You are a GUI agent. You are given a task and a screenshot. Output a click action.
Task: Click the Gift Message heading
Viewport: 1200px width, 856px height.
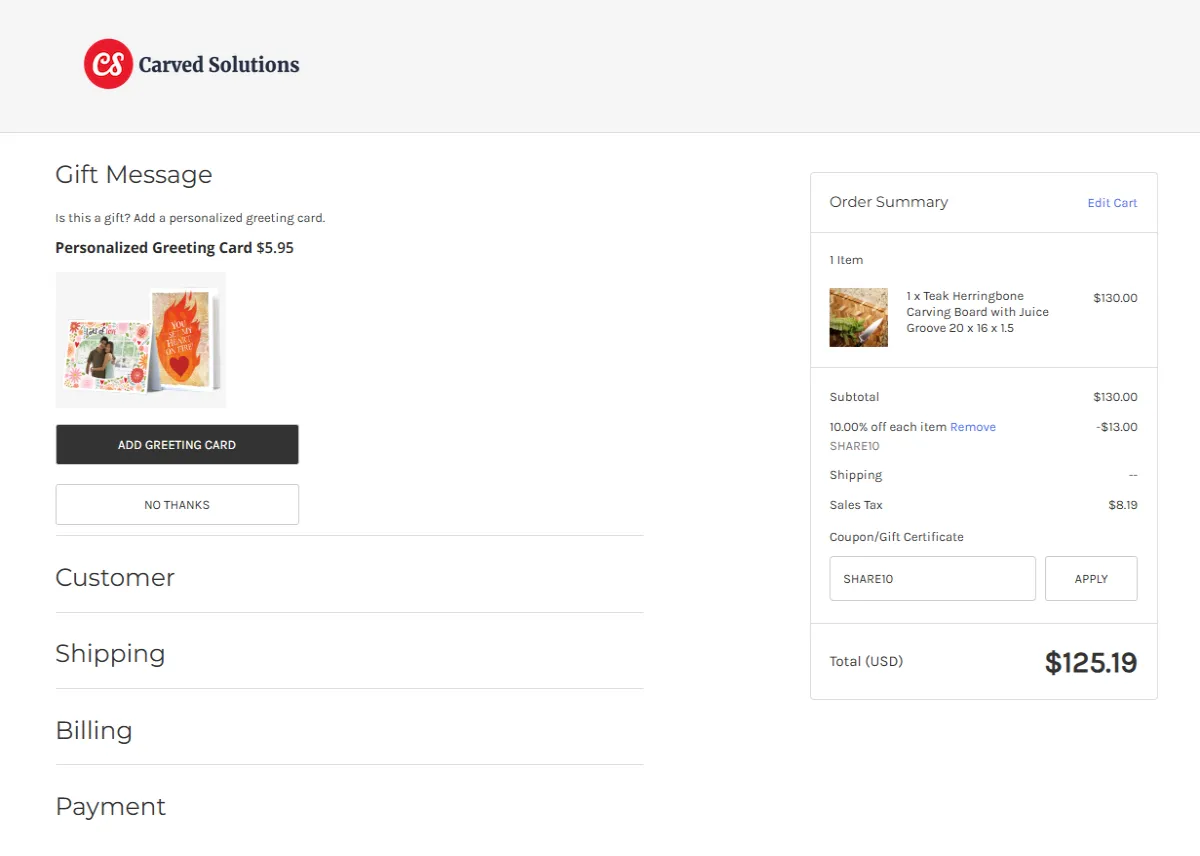pyautogui.click(x=133, y=174)
